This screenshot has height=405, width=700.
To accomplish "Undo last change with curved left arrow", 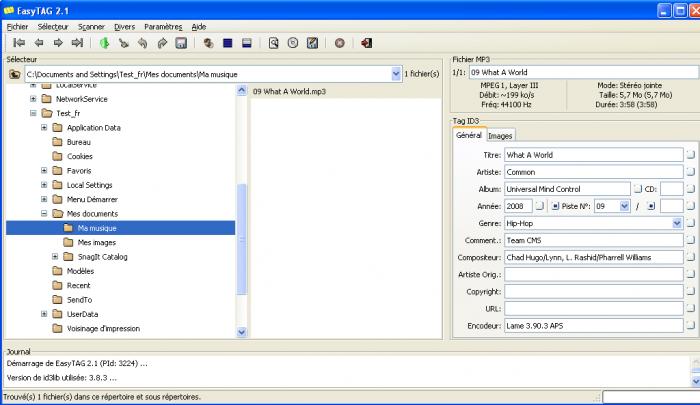I will (x=142, y=43).
